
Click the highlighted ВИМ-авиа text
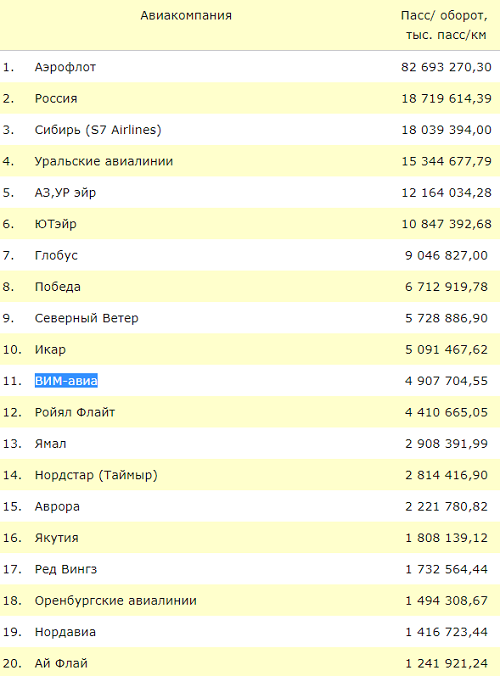point(66,381)
